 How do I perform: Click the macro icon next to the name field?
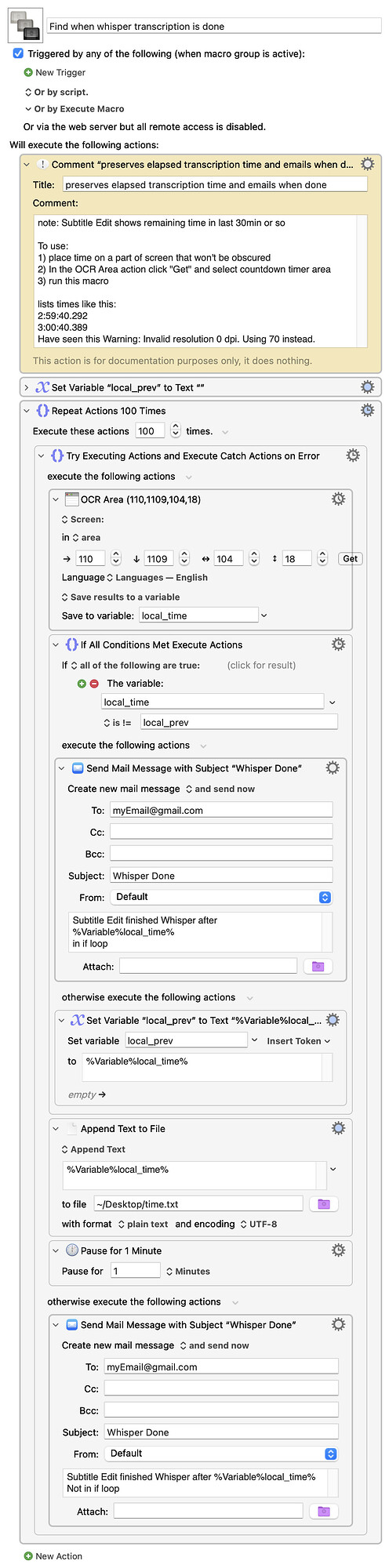tap(24, 26)
